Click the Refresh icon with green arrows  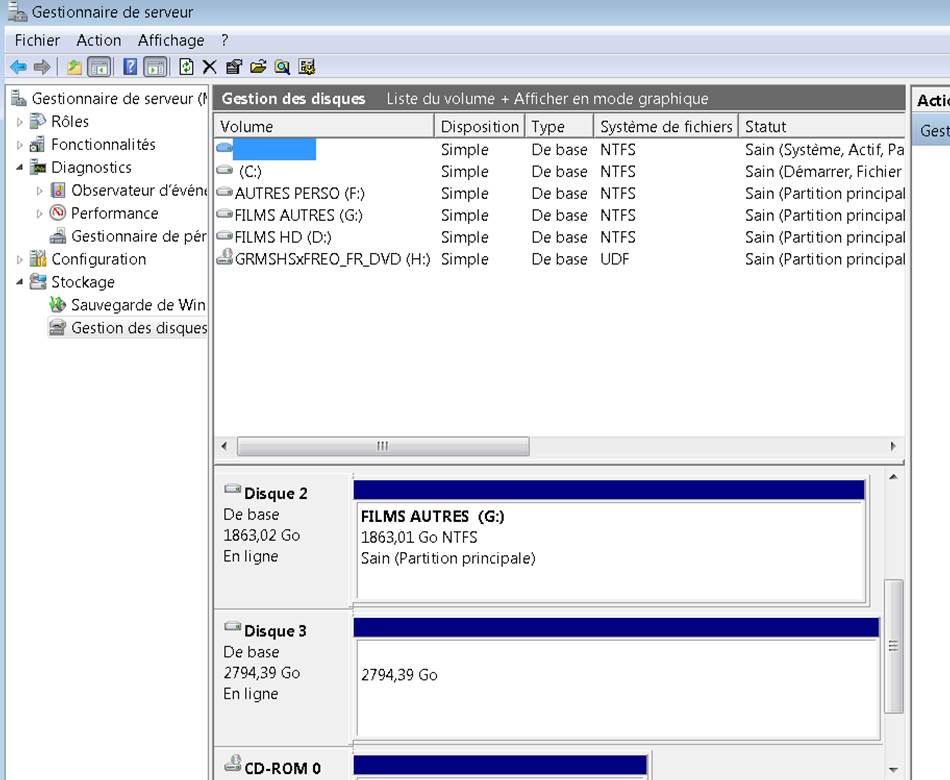(186, 67)
